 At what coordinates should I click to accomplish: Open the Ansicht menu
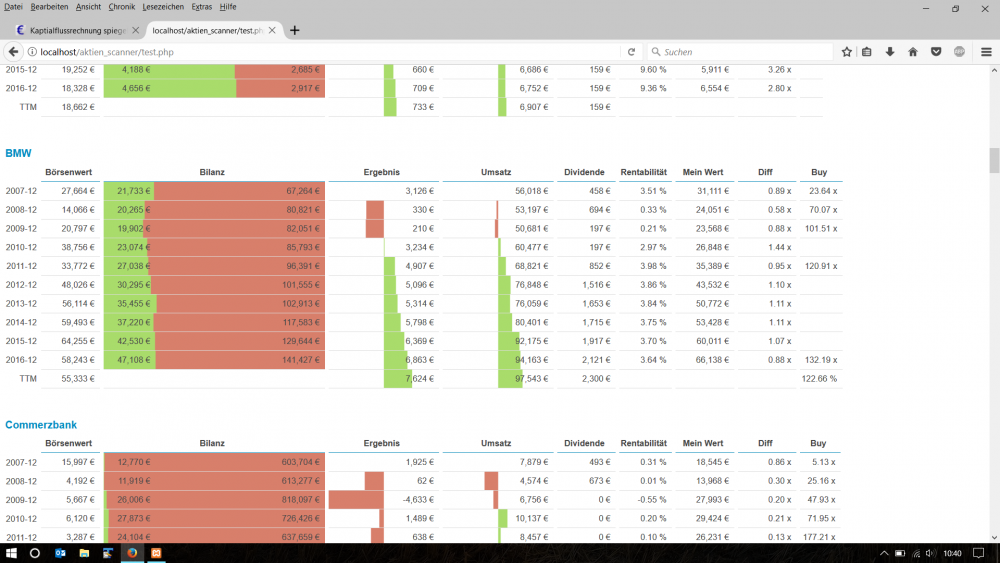click(x=88, y=7)
